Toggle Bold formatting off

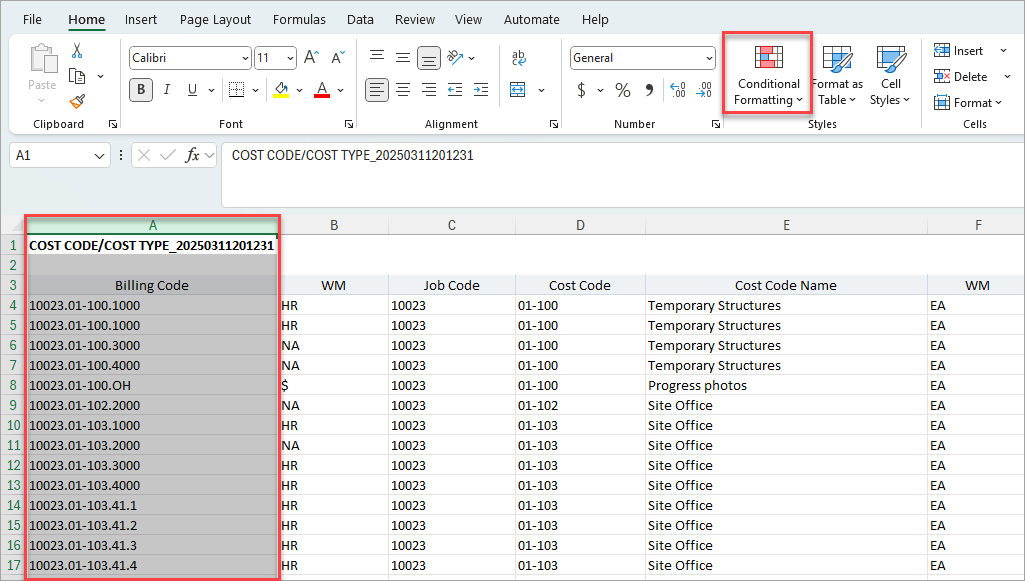[141, 90]
